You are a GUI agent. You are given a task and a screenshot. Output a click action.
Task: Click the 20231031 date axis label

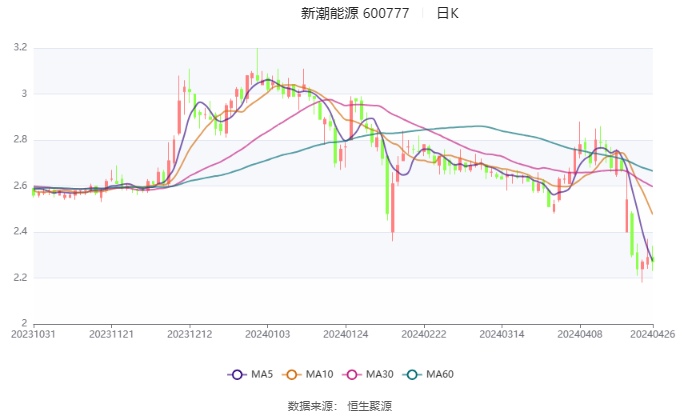[x=33, y=334]
